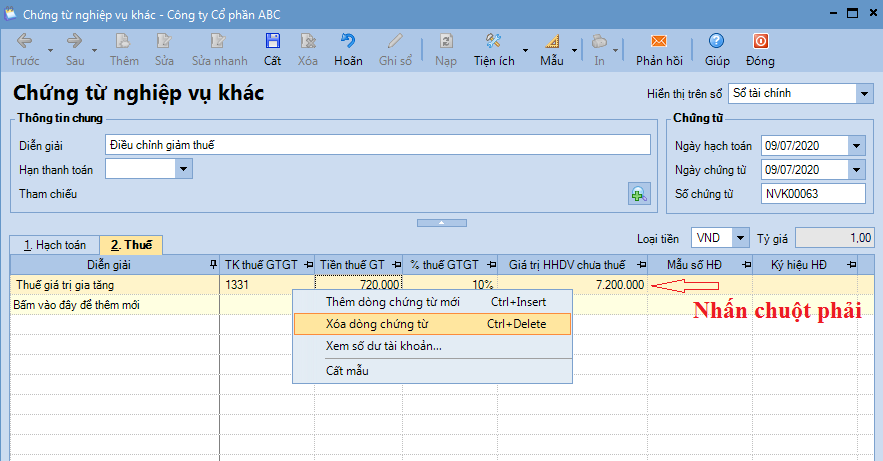Pin the Tiền thuế GT column
This screenshot has height=461, width=883.
[397, 265]
